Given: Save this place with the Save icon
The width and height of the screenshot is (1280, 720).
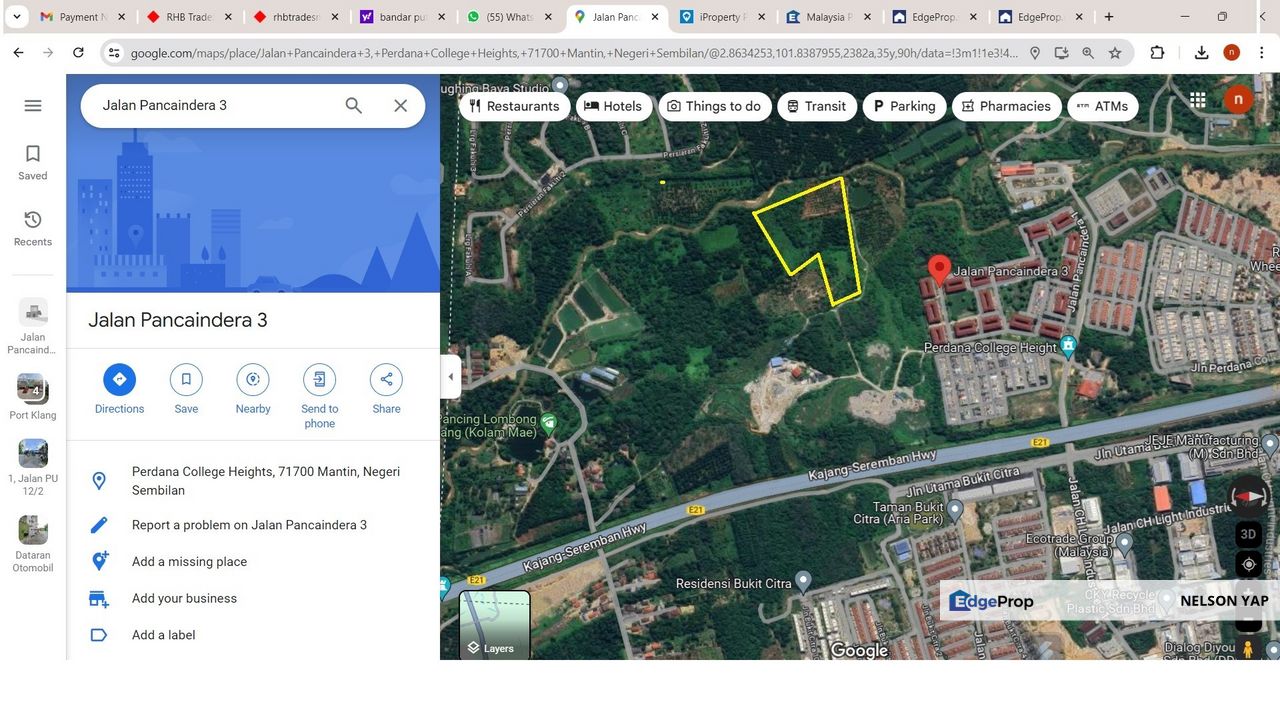Looking at the screenshot, I should pyautogui.click(x=186, y=389).
